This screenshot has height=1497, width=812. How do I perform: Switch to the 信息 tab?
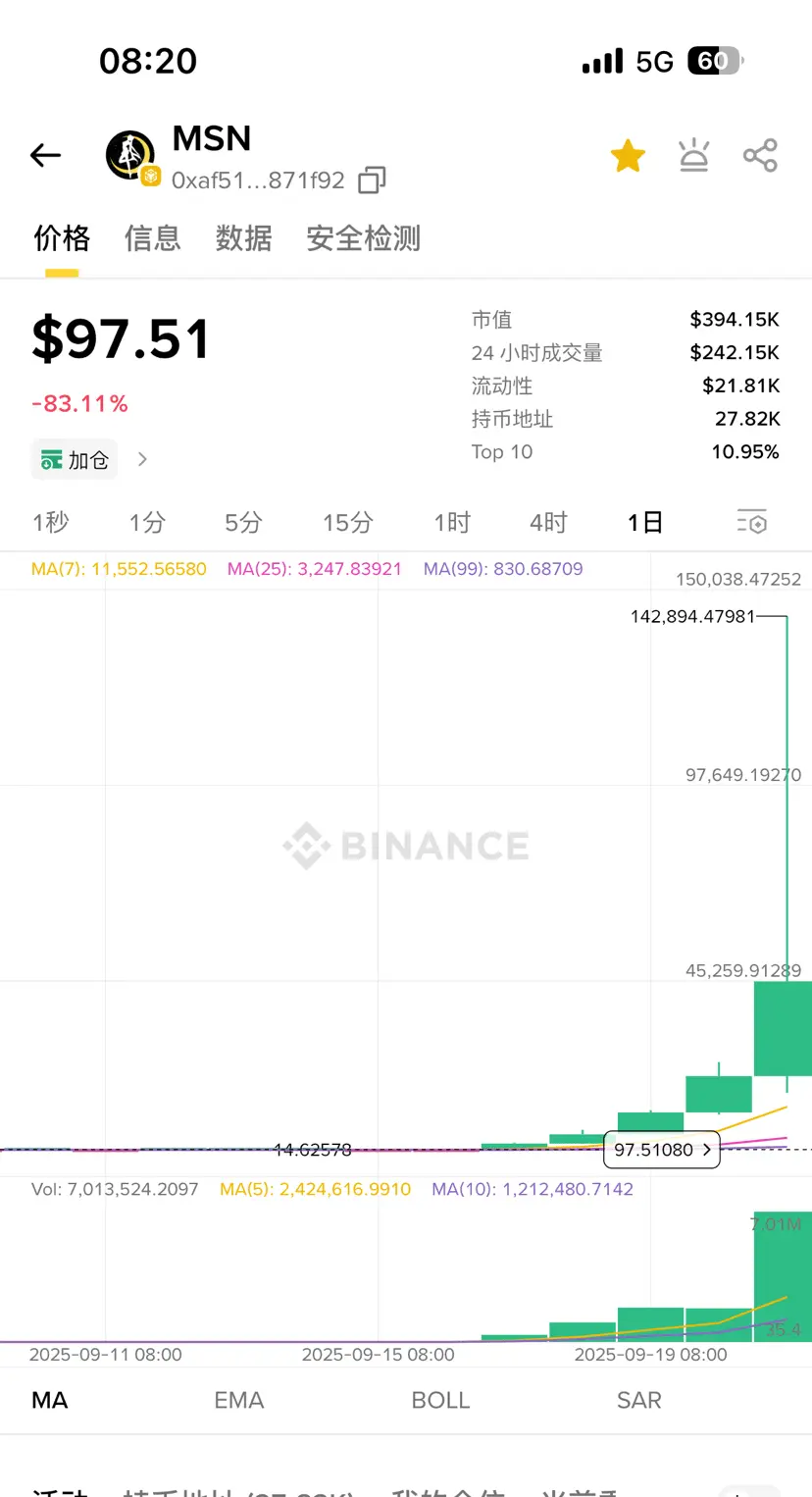point(153,238)
